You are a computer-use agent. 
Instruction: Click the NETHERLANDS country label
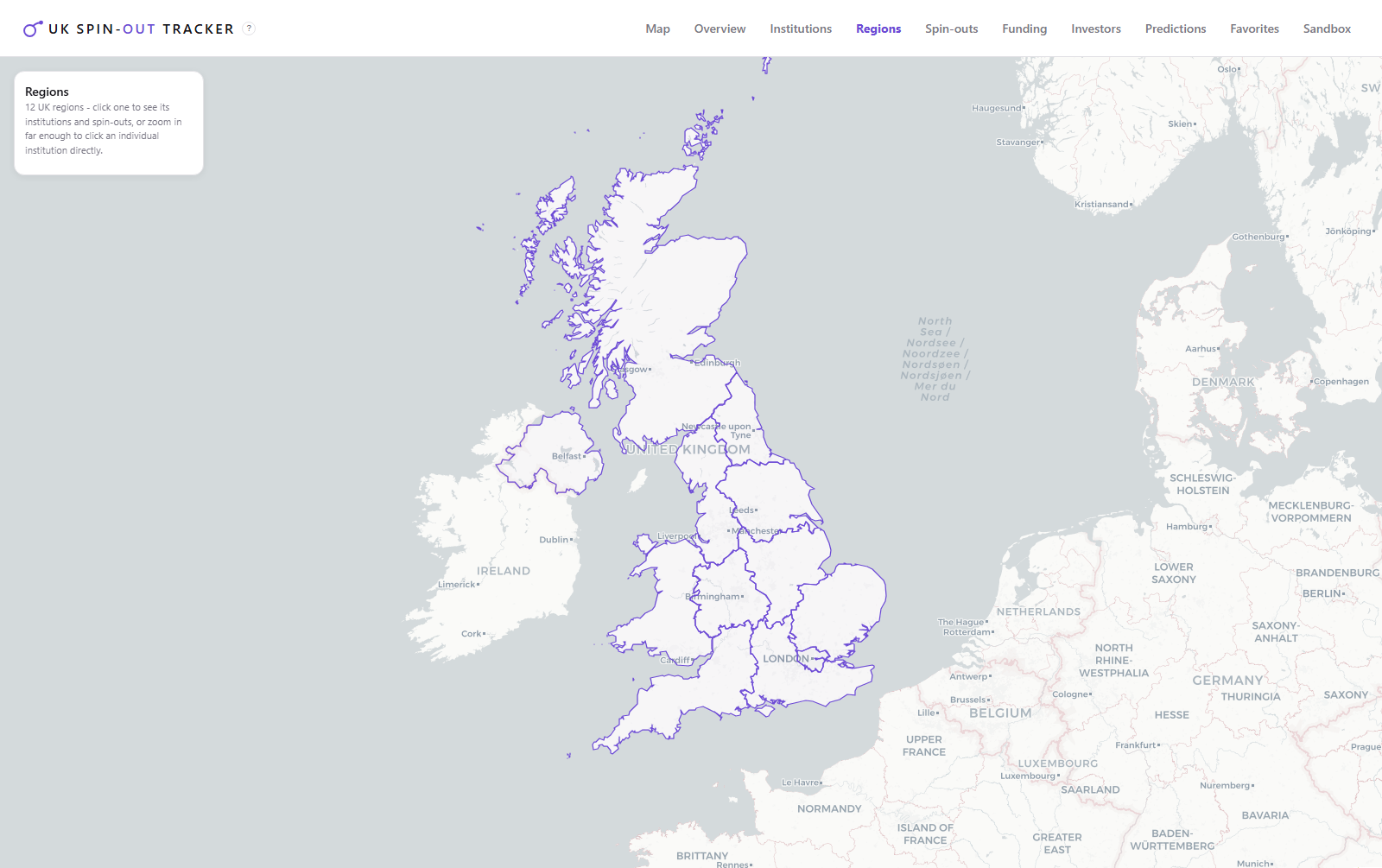point(1038,611)
